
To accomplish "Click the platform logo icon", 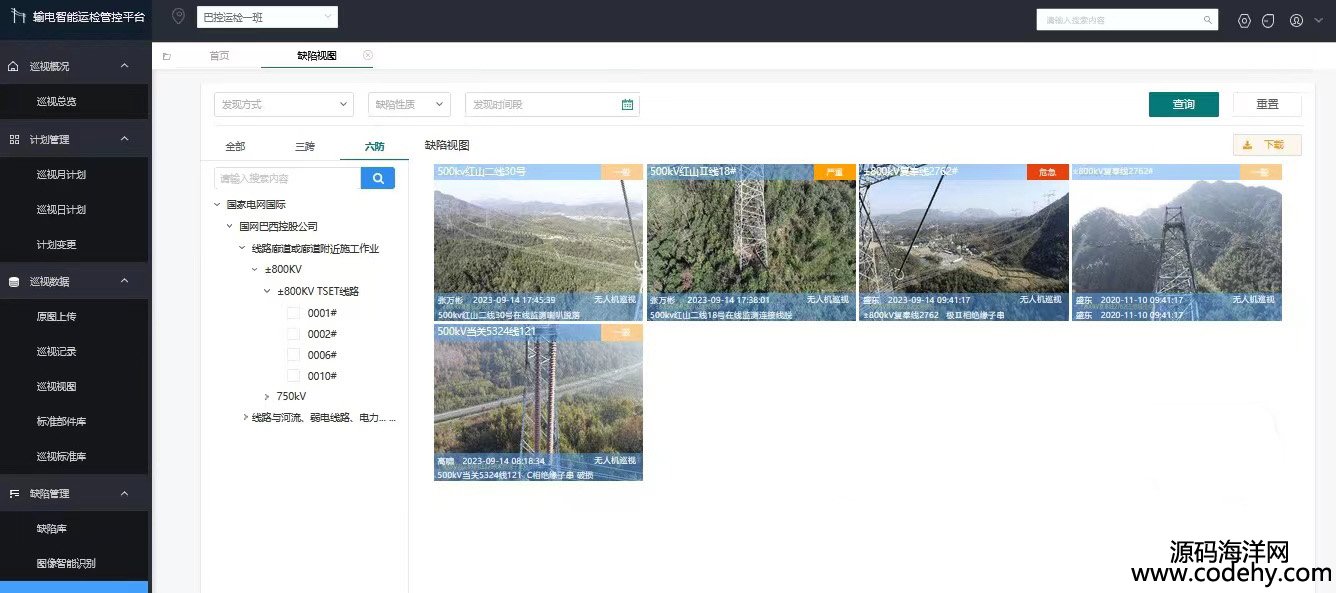I will [x=18, y=16].
